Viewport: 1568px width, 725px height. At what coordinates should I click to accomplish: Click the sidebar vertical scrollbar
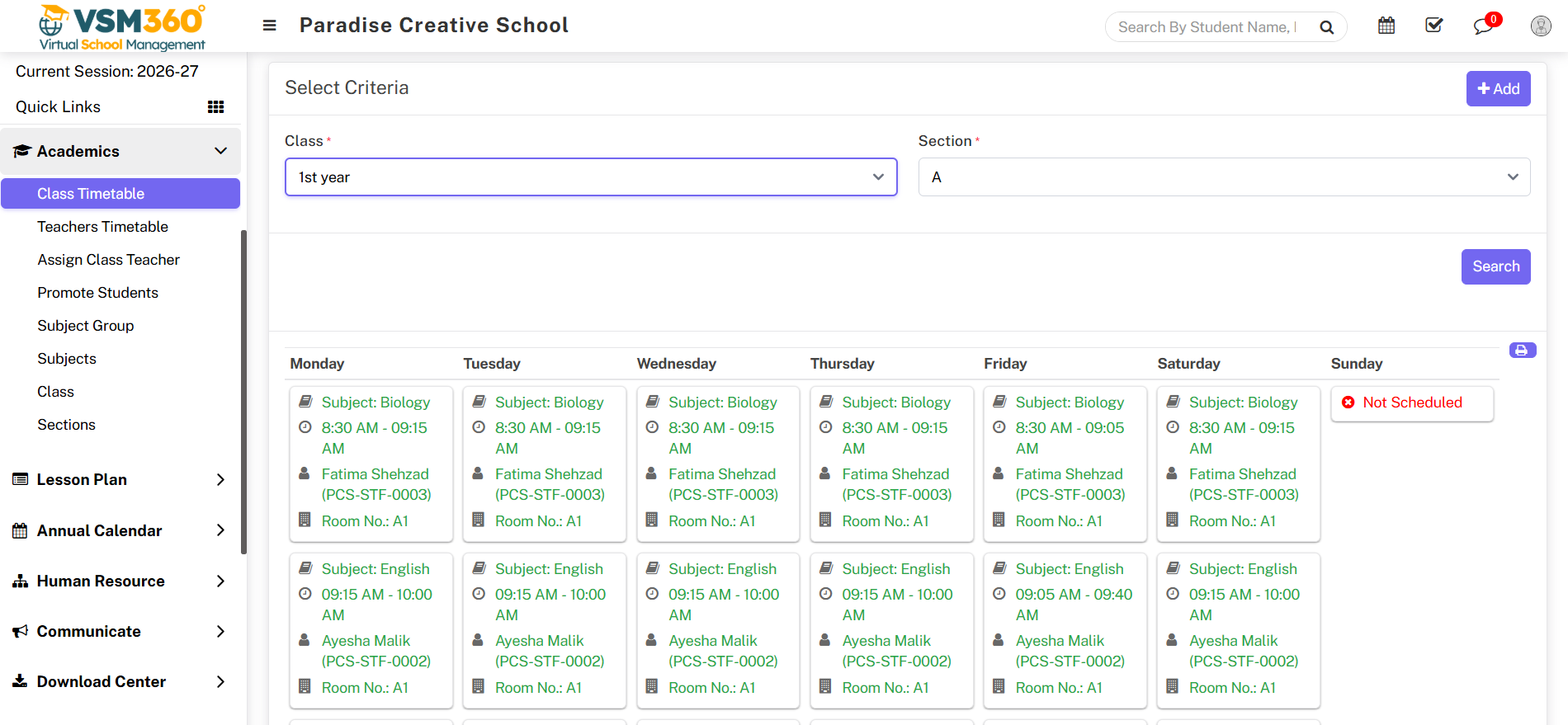click(243, 392)
